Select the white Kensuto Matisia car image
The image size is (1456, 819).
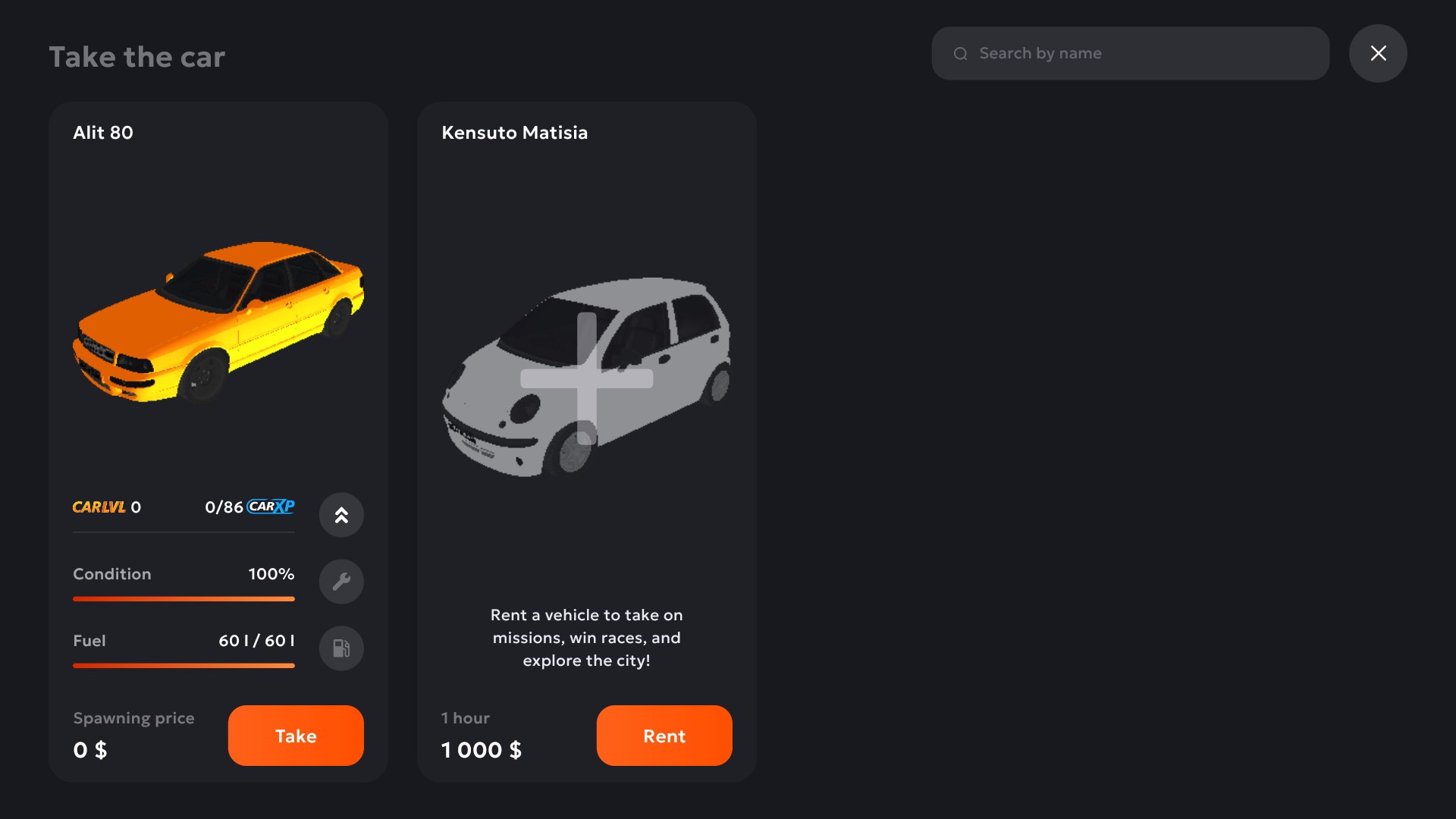pyautogui.click(x=586, y=377)
